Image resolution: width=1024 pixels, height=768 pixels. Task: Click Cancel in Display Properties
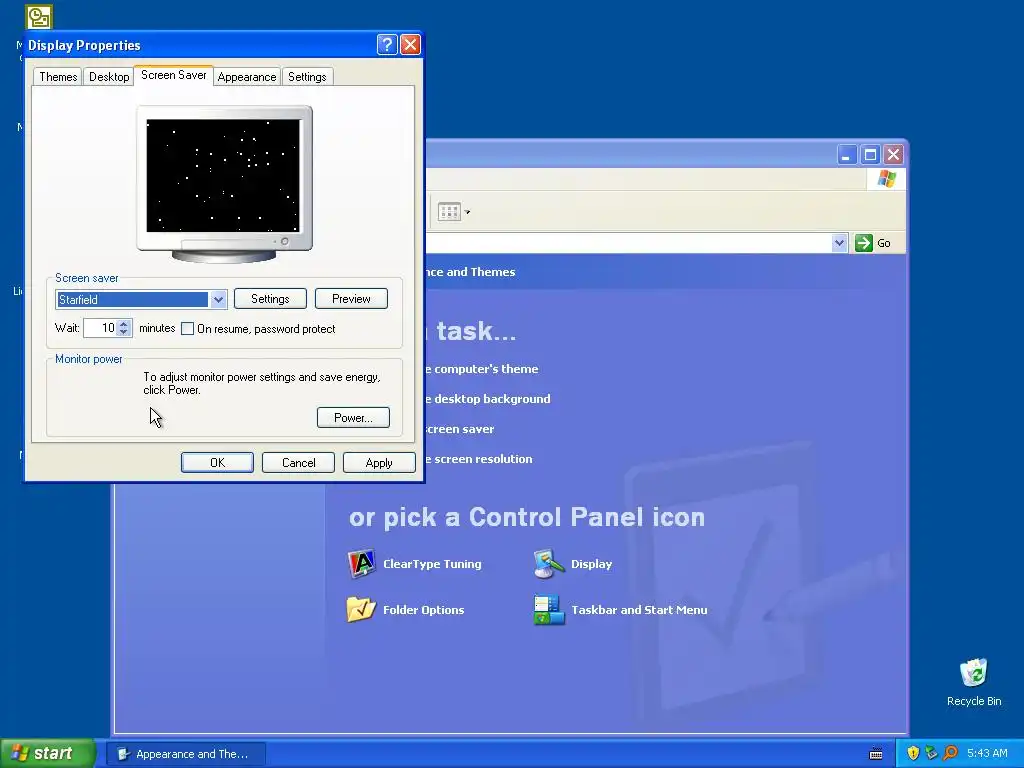[298, 462]
